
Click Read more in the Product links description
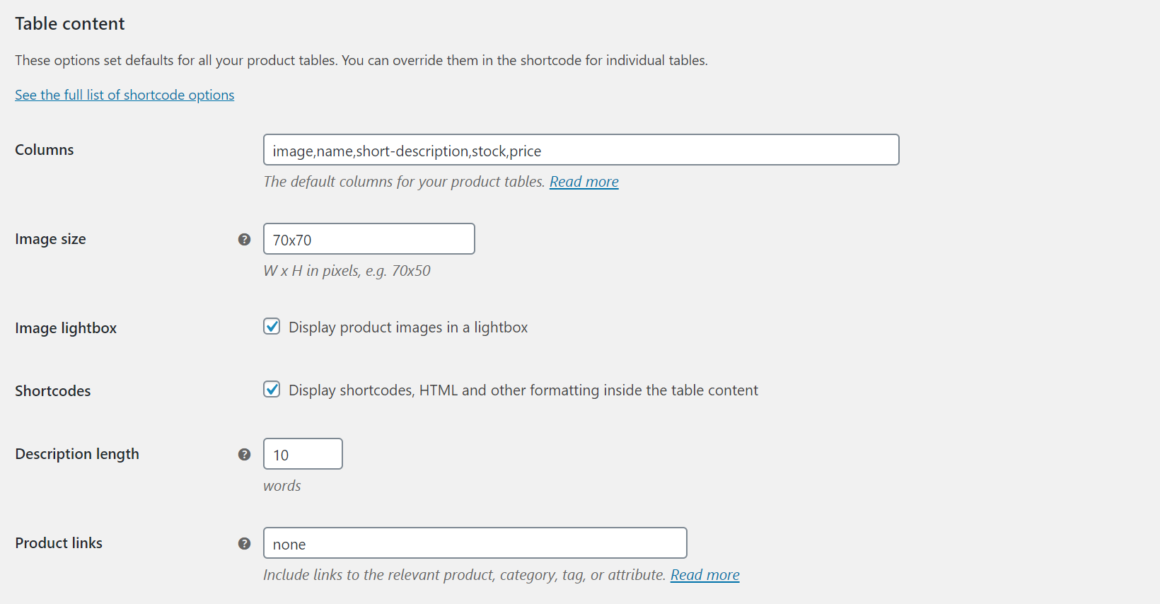click(x=704, y=574)
